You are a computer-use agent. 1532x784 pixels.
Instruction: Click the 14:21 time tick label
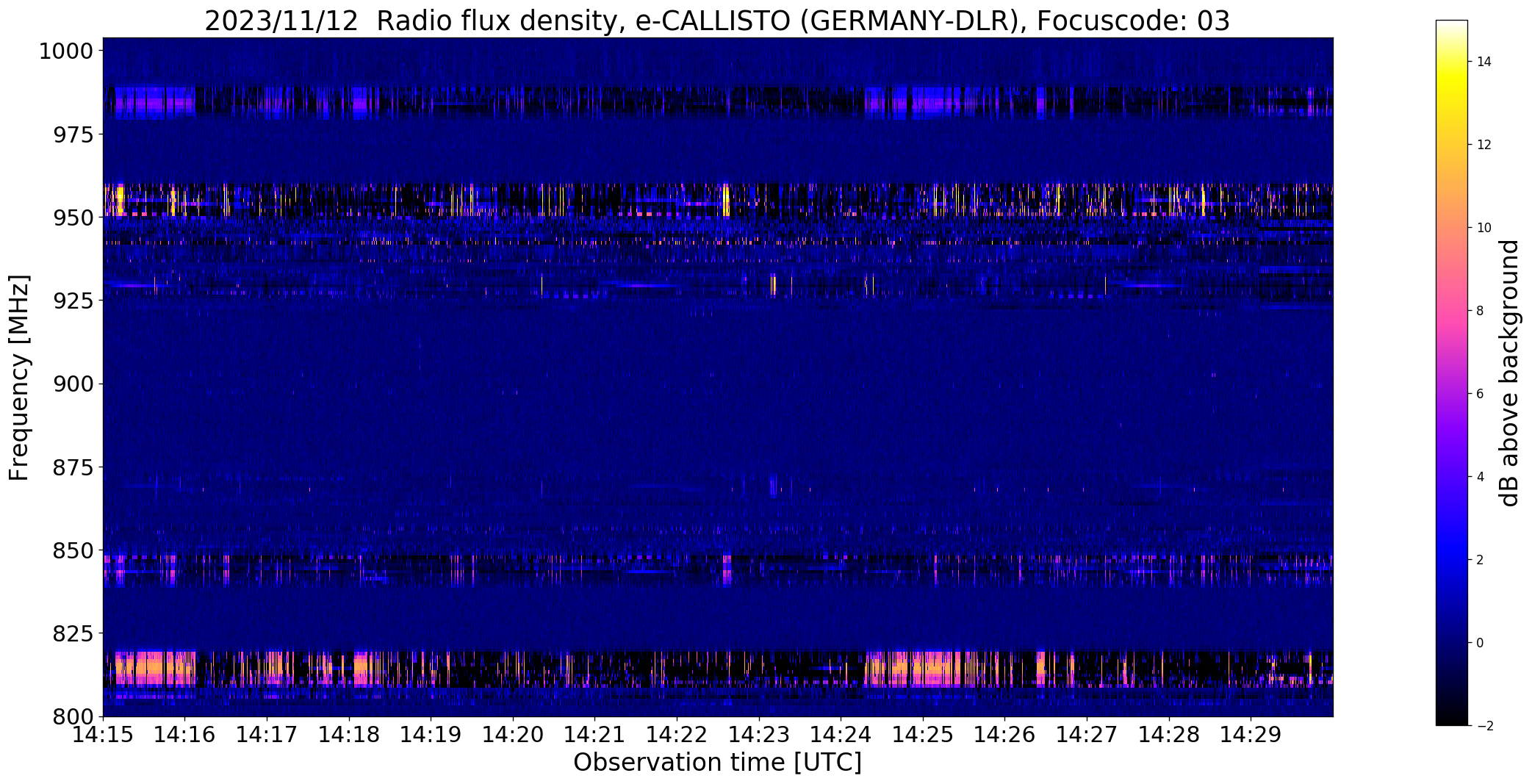[x=595, y=735]
